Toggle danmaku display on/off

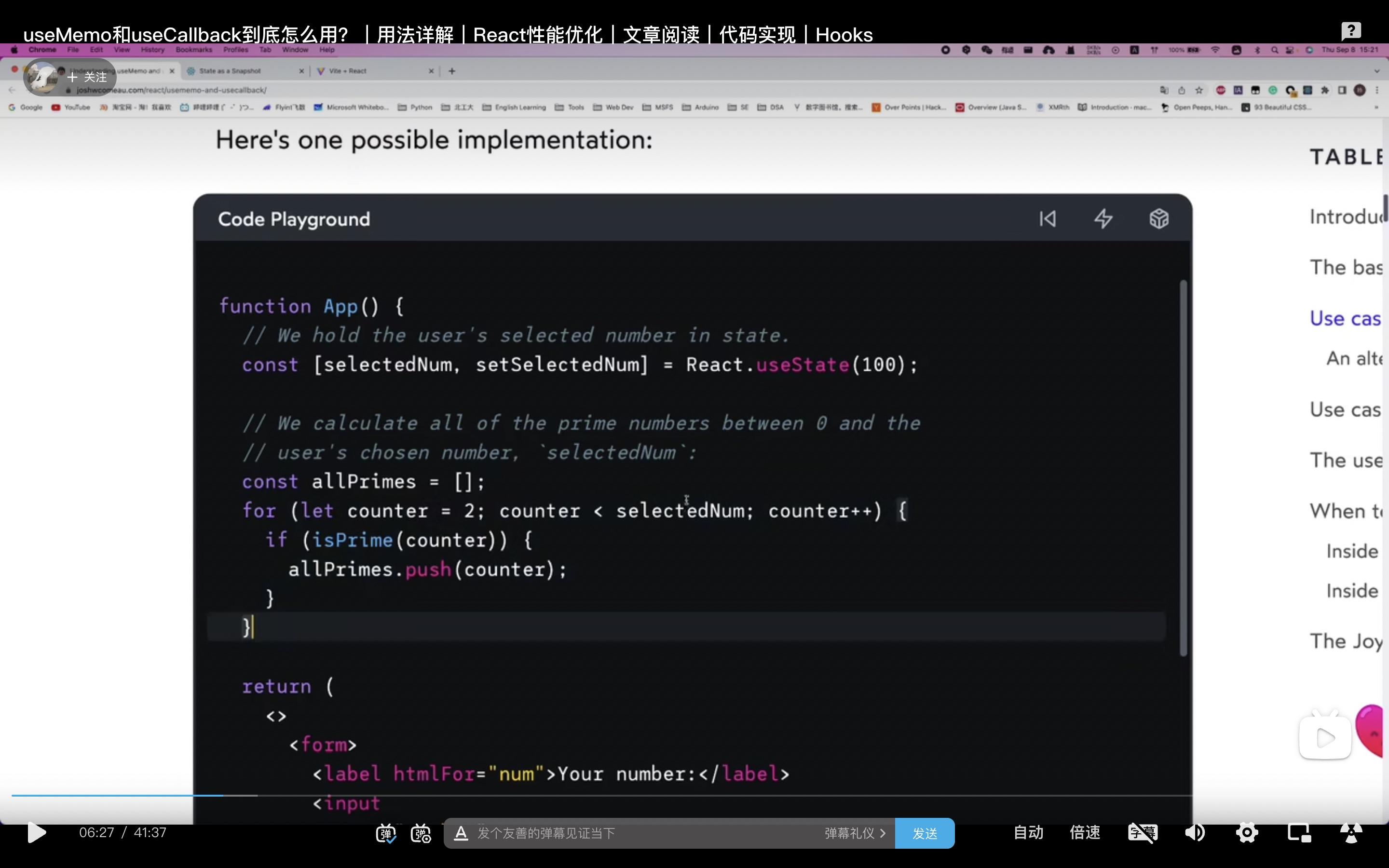click(386, 833)
